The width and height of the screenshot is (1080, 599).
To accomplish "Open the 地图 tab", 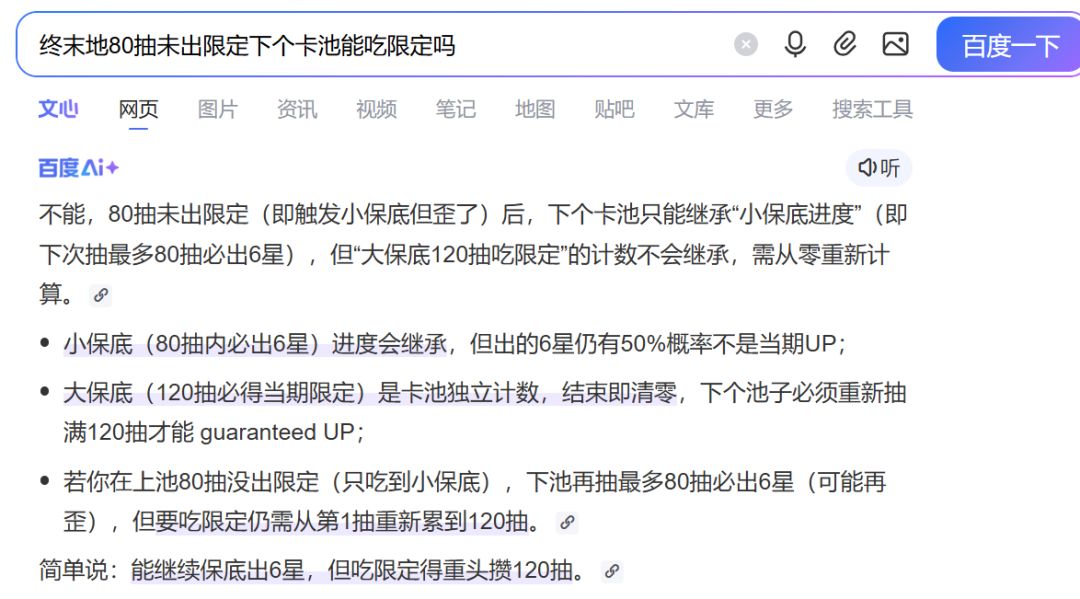I will (535, 109).
